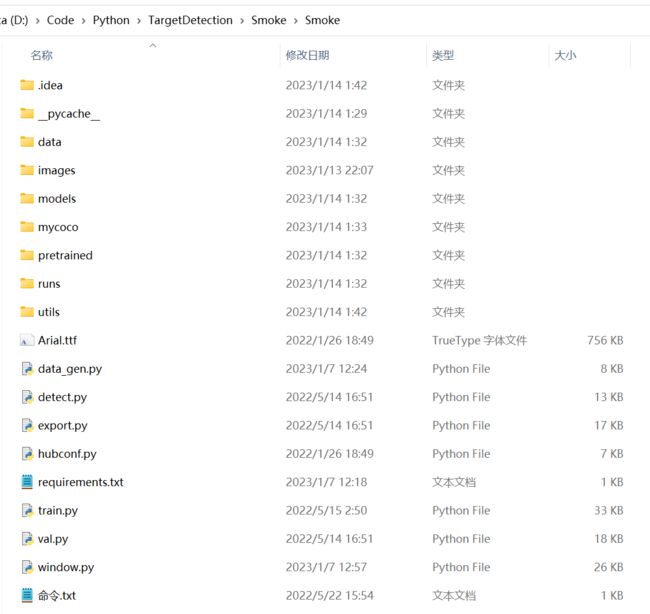Screen dimensions: 650x614
Task: Click the requirements.txt text file icon
Action: click(27, 482)
